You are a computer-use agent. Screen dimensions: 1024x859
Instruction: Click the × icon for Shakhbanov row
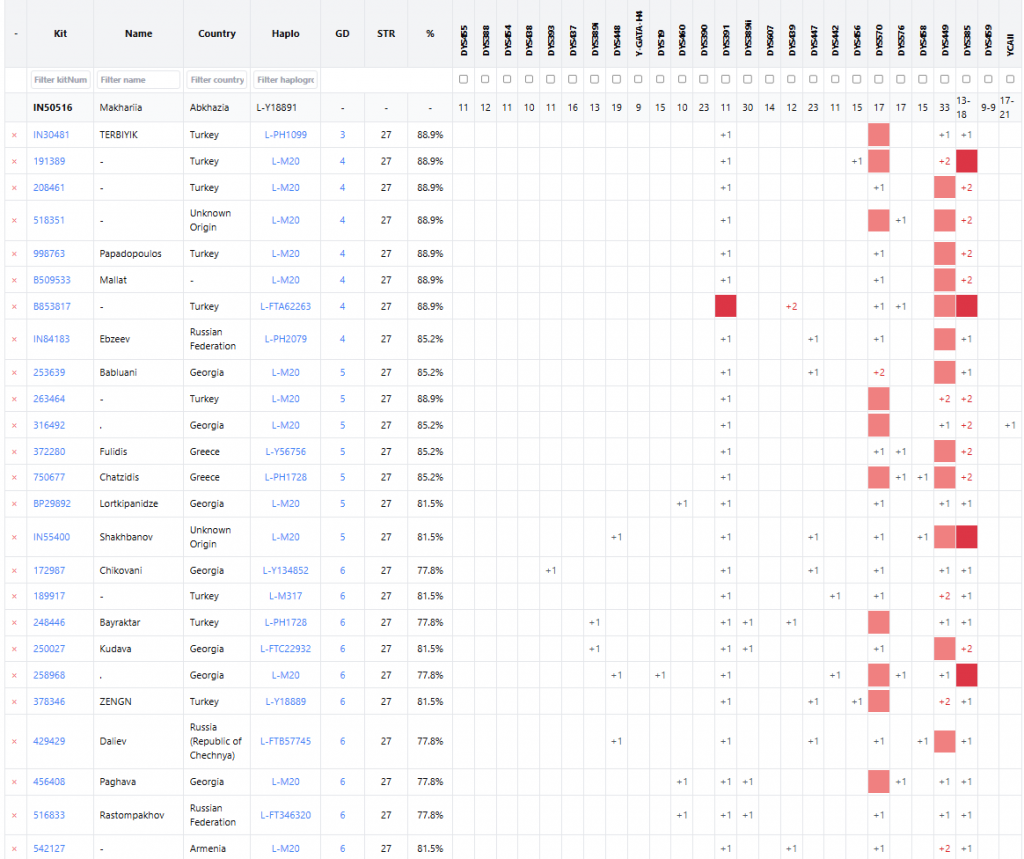click(14, 537)
